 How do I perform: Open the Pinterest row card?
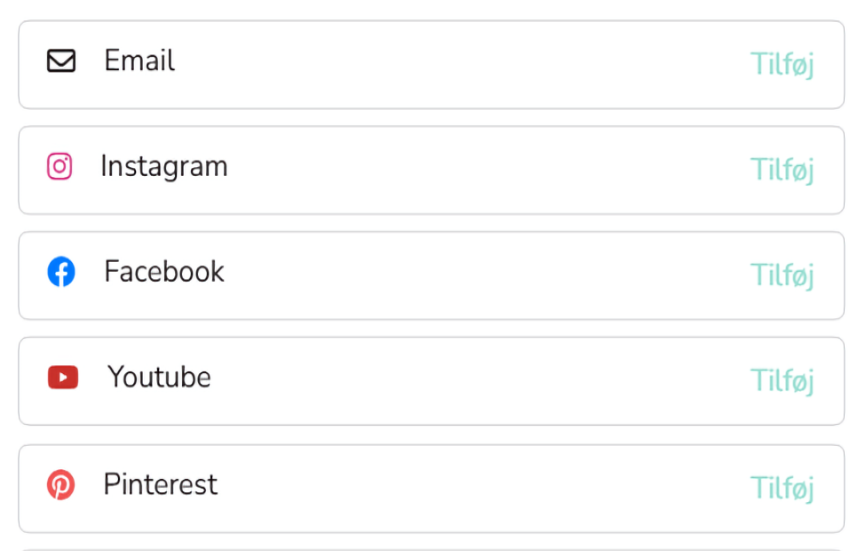431,489
